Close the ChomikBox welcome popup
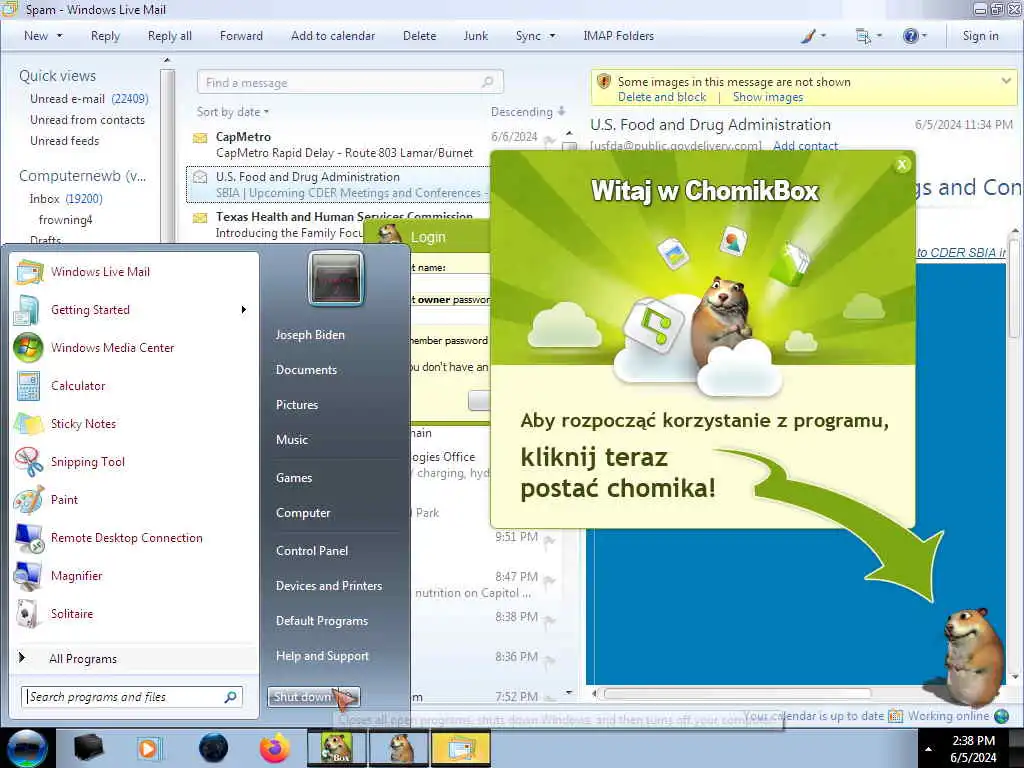 [902, 165]
